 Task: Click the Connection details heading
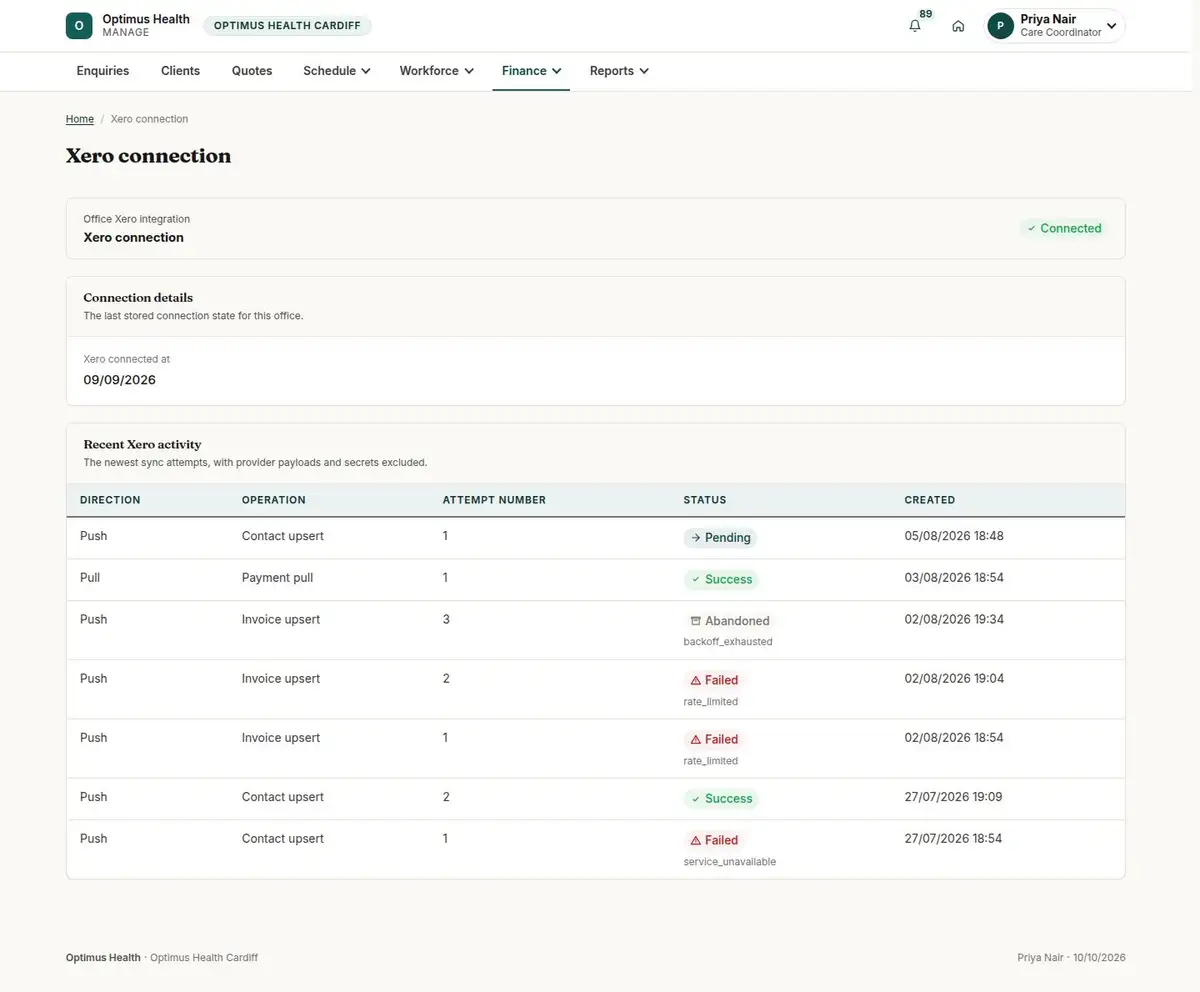click(x=138, y=297)
